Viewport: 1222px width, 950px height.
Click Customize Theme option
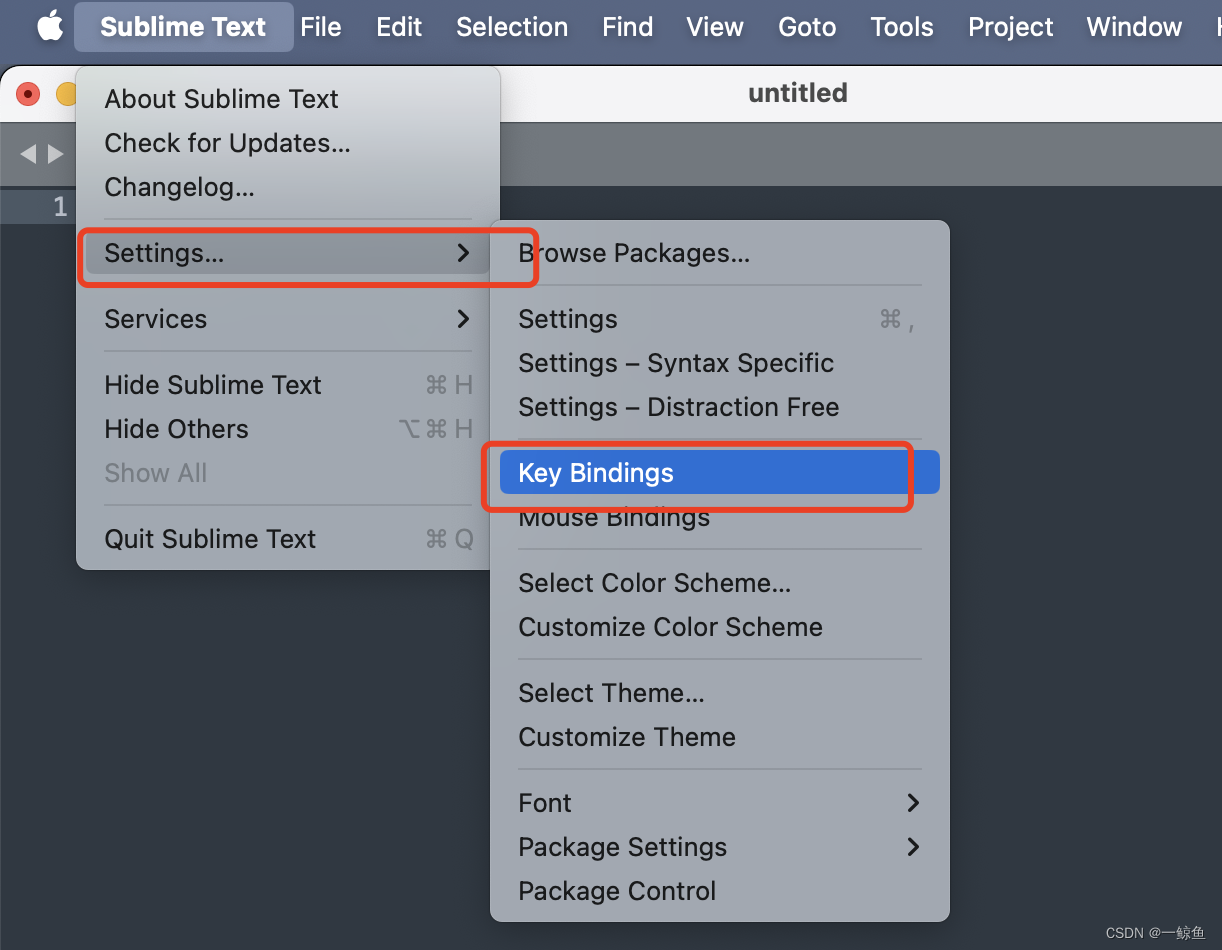(719, 737)
